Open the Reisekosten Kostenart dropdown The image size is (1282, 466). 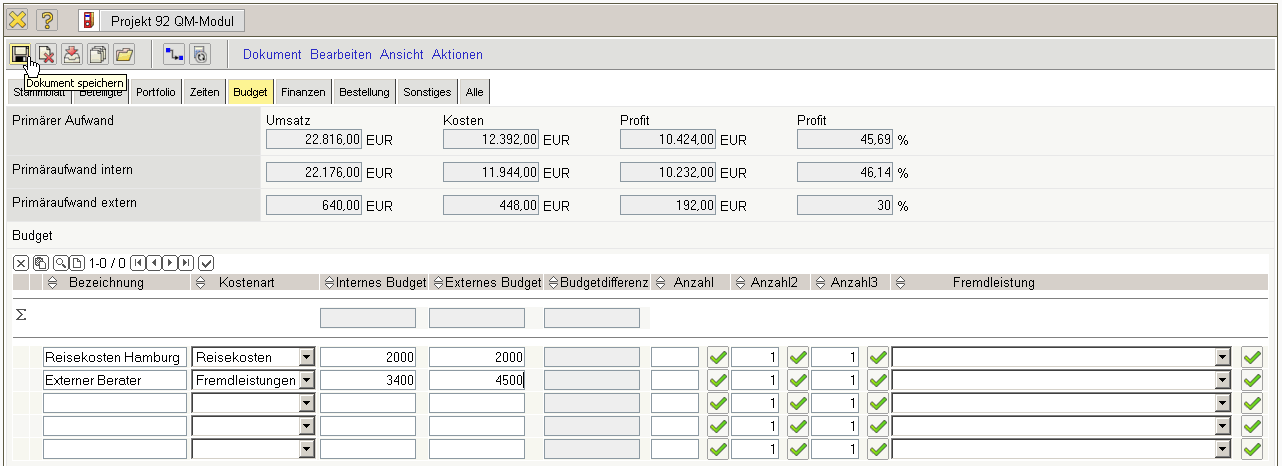pyautogui.click(x=306, y=357)
